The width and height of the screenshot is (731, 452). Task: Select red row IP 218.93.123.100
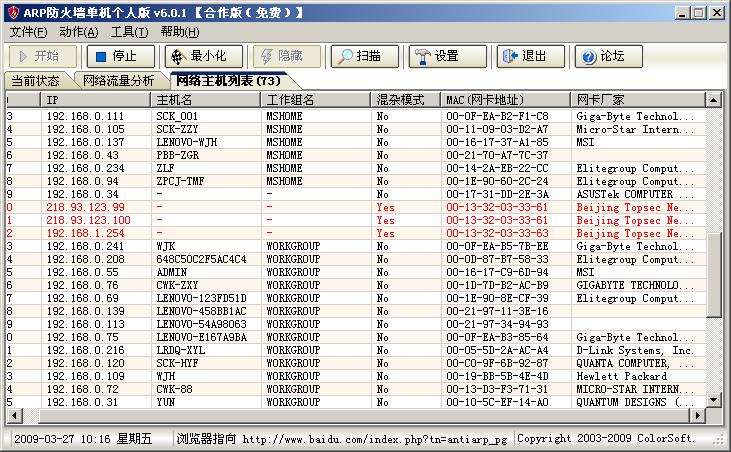(356, 220)
